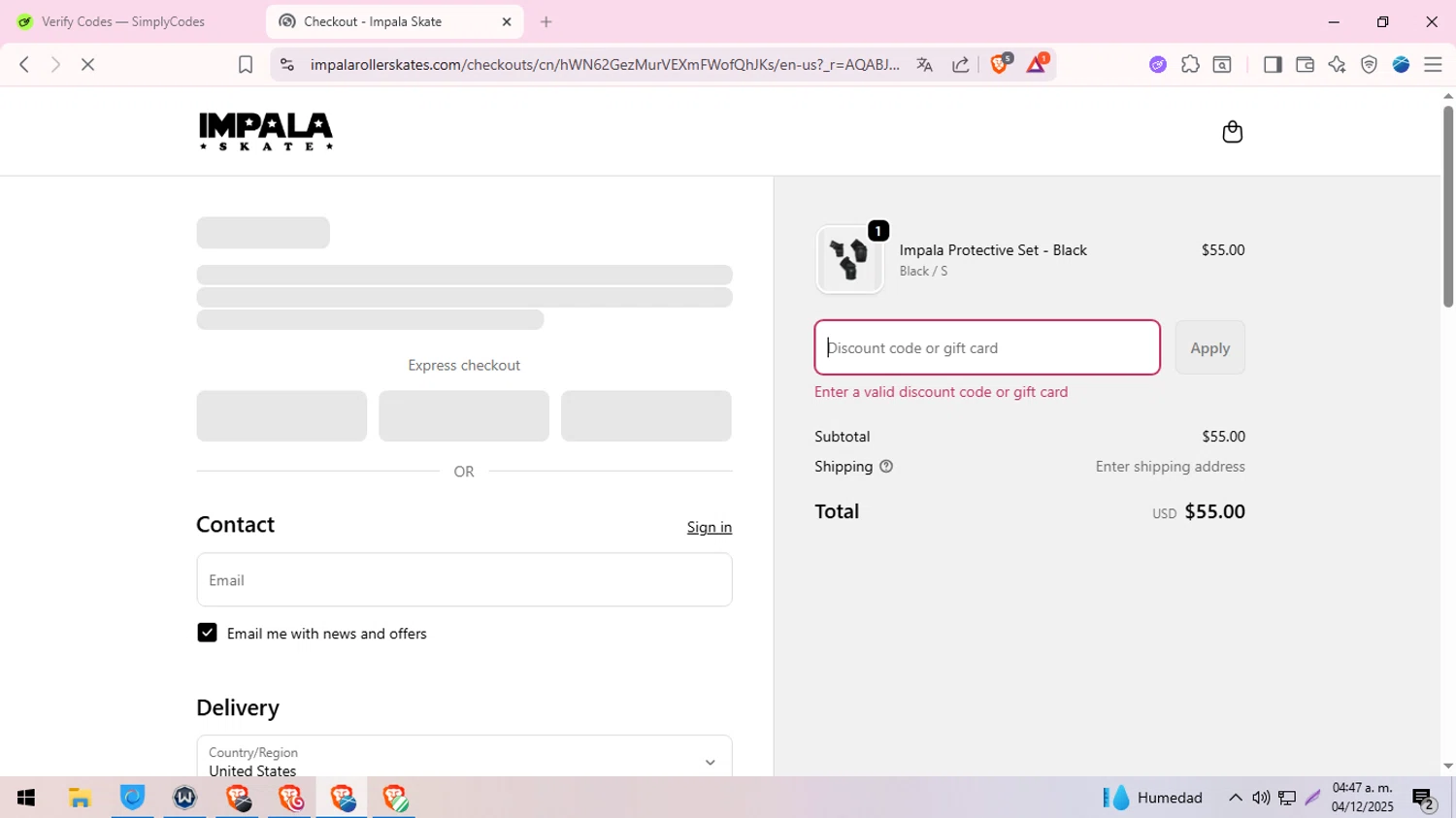
Task: Click the page vertical scrollbar
Action: point(1447,206)
